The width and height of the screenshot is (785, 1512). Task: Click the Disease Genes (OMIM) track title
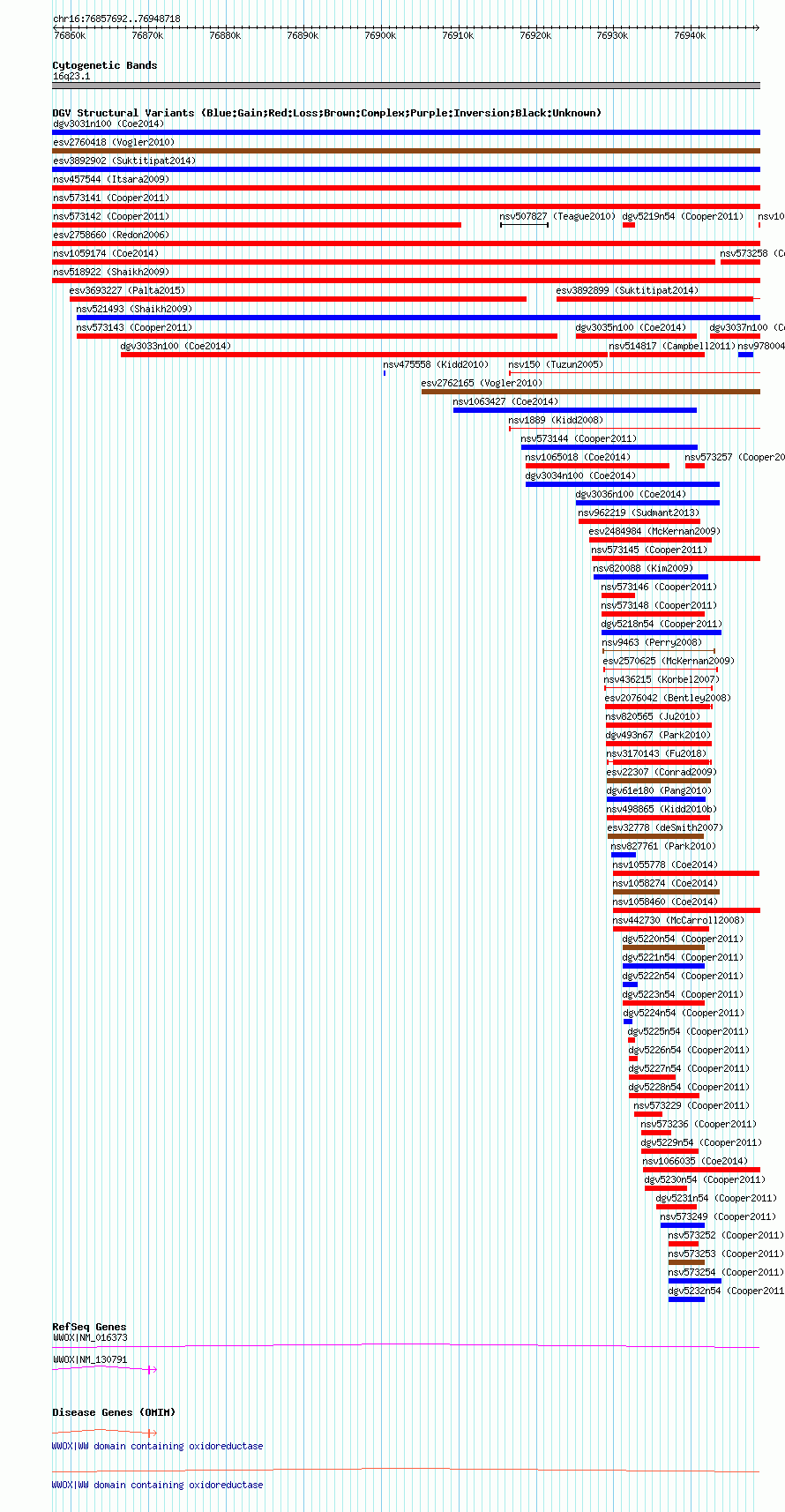[x=114, y=1412]
